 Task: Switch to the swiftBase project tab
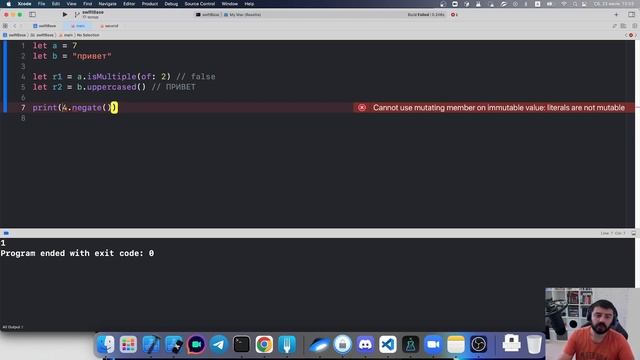[44, 26]
